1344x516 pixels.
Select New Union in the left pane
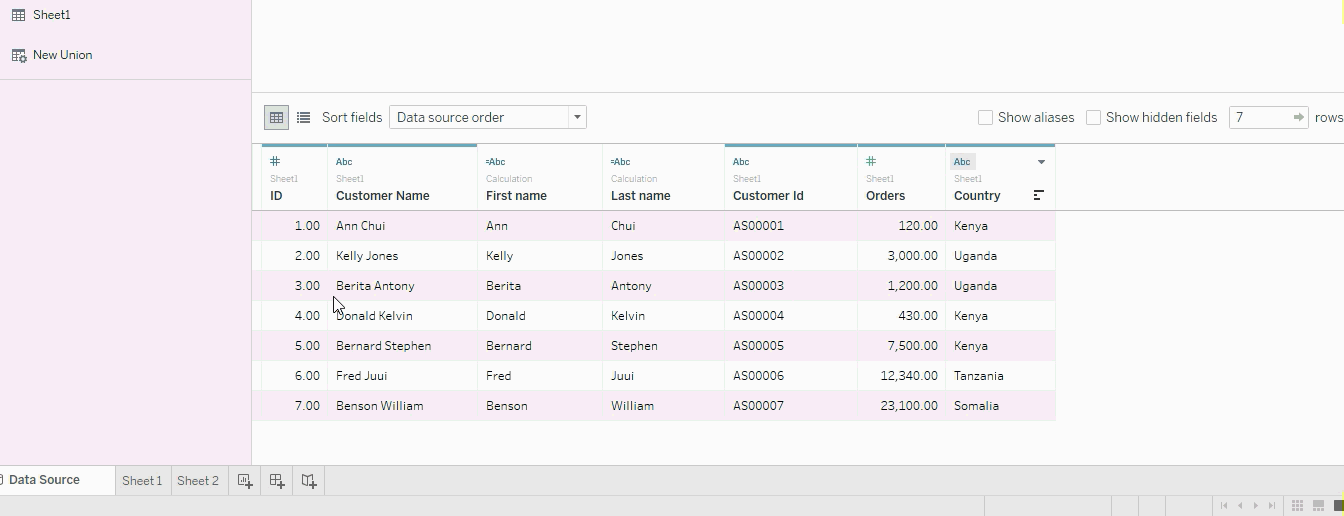click(x=62, y=55)
